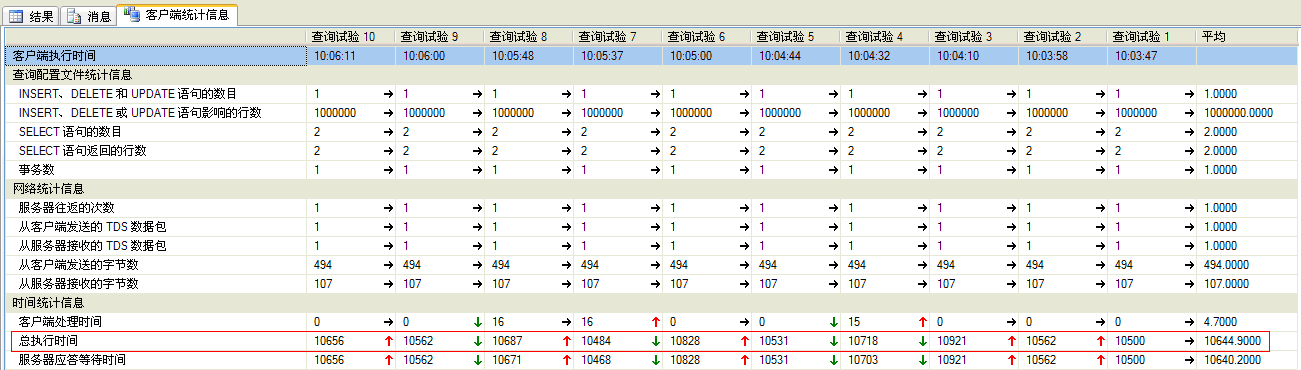Click the 10644.9000 average value
Screen dimensions: 1301x370
click(x=1232, y=340)
